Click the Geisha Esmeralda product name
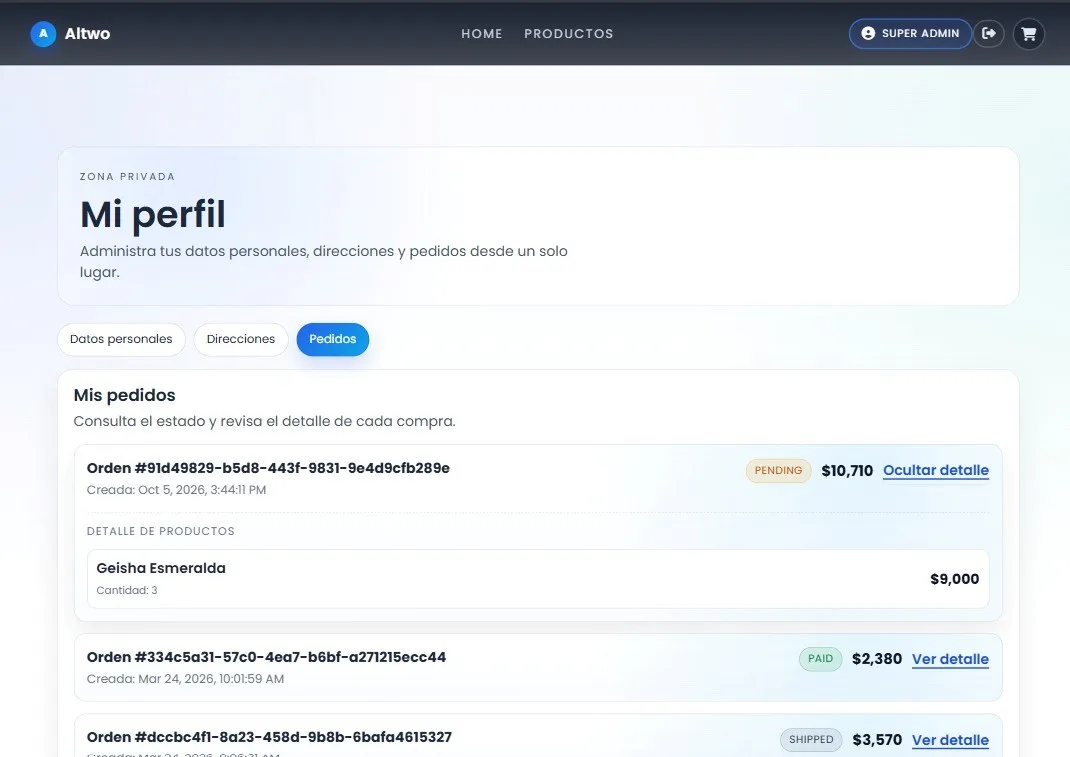 click(x=161, y=568)
